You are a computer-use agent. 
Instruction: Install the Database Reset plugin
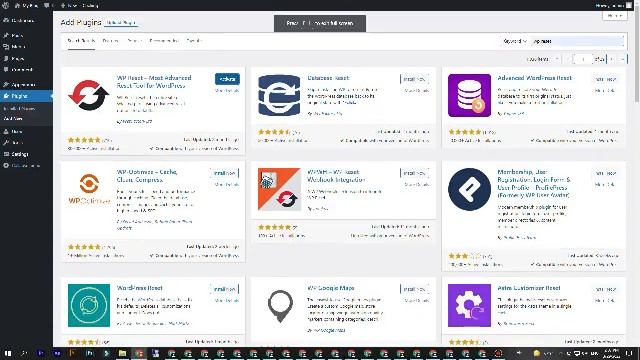[415, 79]
